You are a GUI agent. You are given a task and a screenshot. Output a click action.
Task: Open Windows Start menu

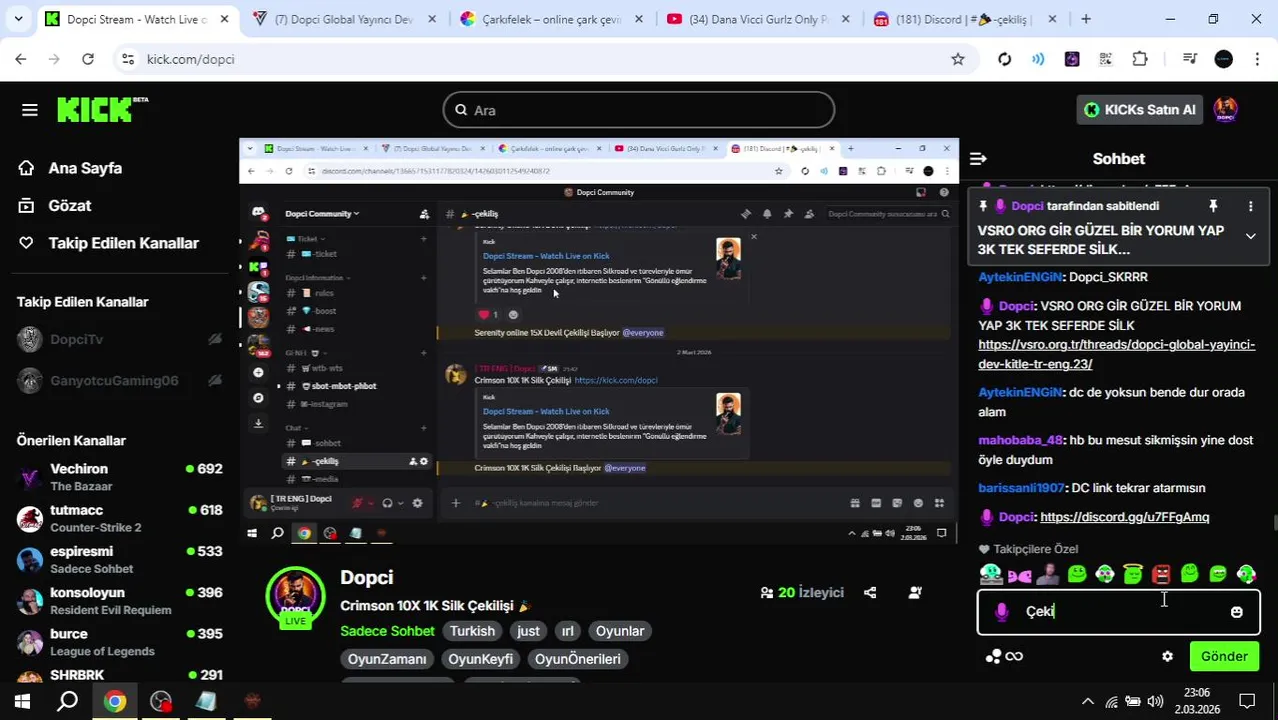22,701
